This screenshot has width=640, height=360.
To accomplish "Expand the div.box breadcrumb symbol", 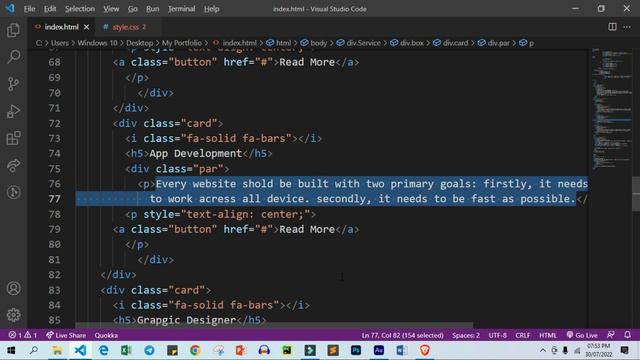I will [x=407, y=43].
